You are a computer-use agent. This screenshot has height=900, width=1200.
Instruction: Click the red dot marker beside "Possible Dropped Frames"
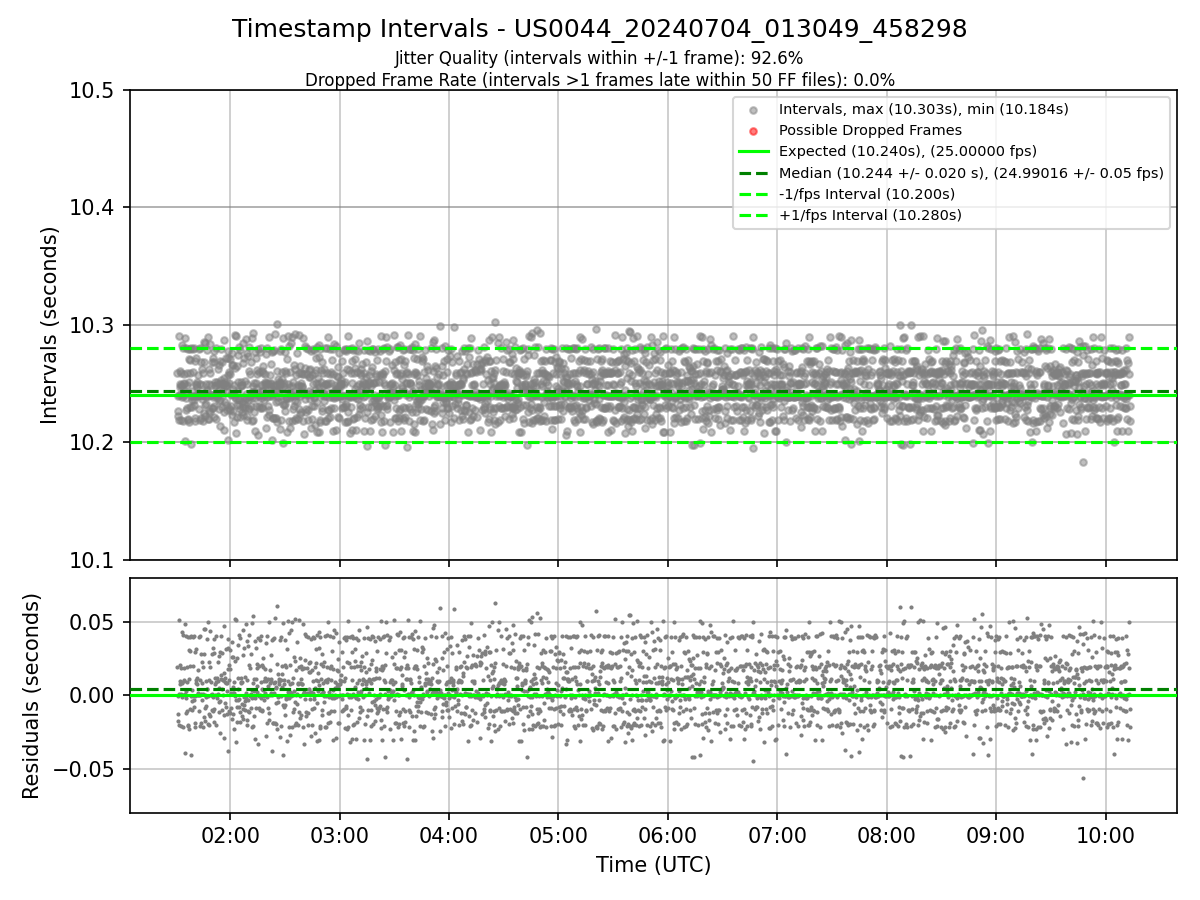pos(754,131)
